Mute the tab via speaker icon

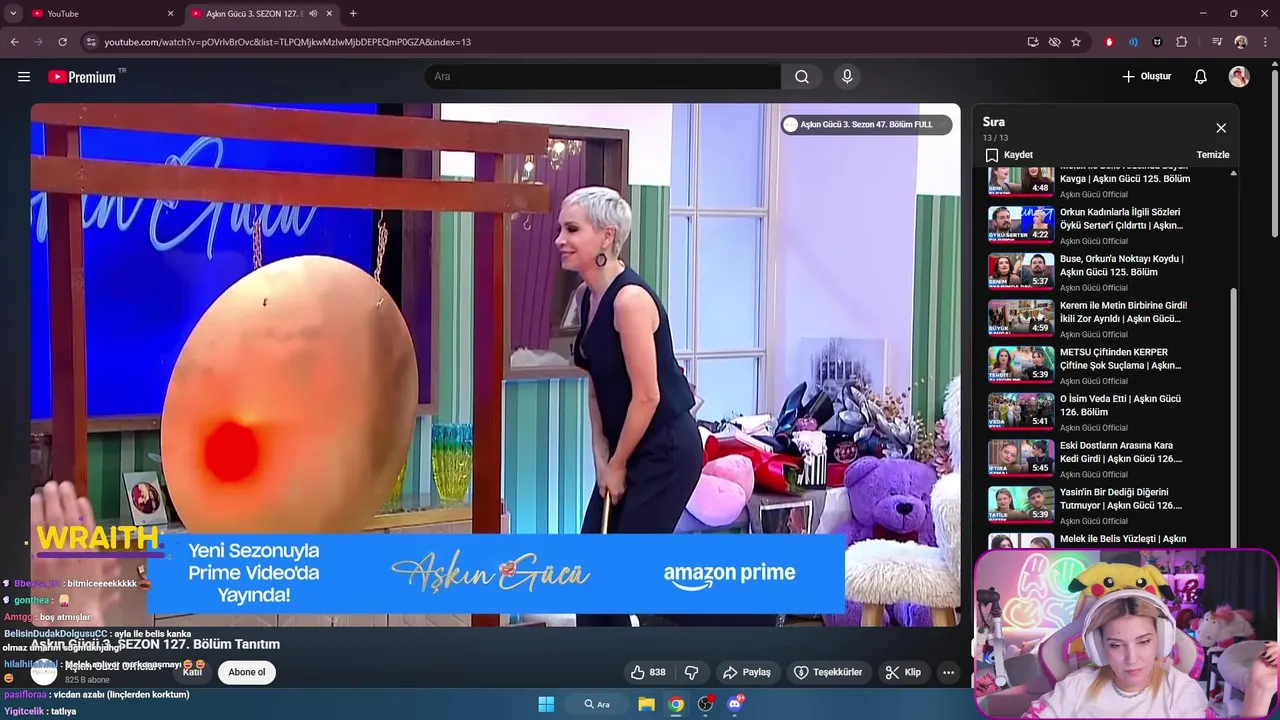(x=313, y=14)
